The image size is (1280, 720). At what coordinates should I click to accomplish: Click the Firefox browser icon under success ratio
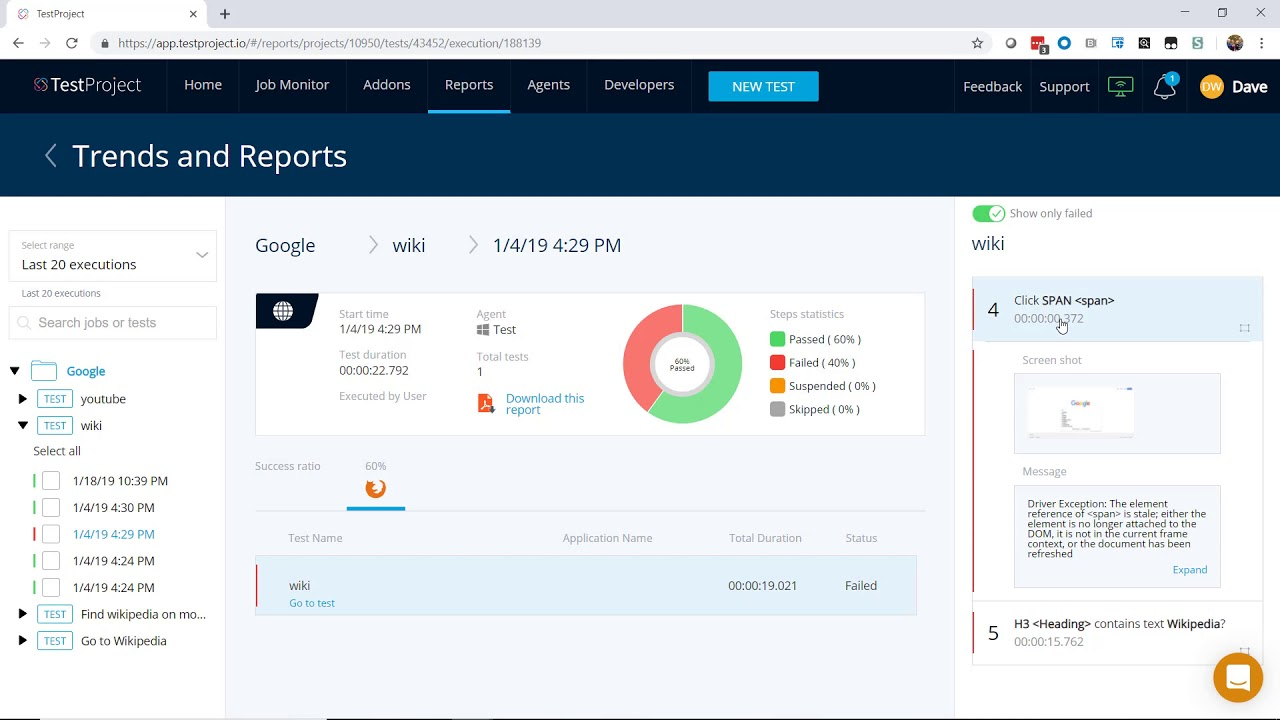[x=376, y=488]
